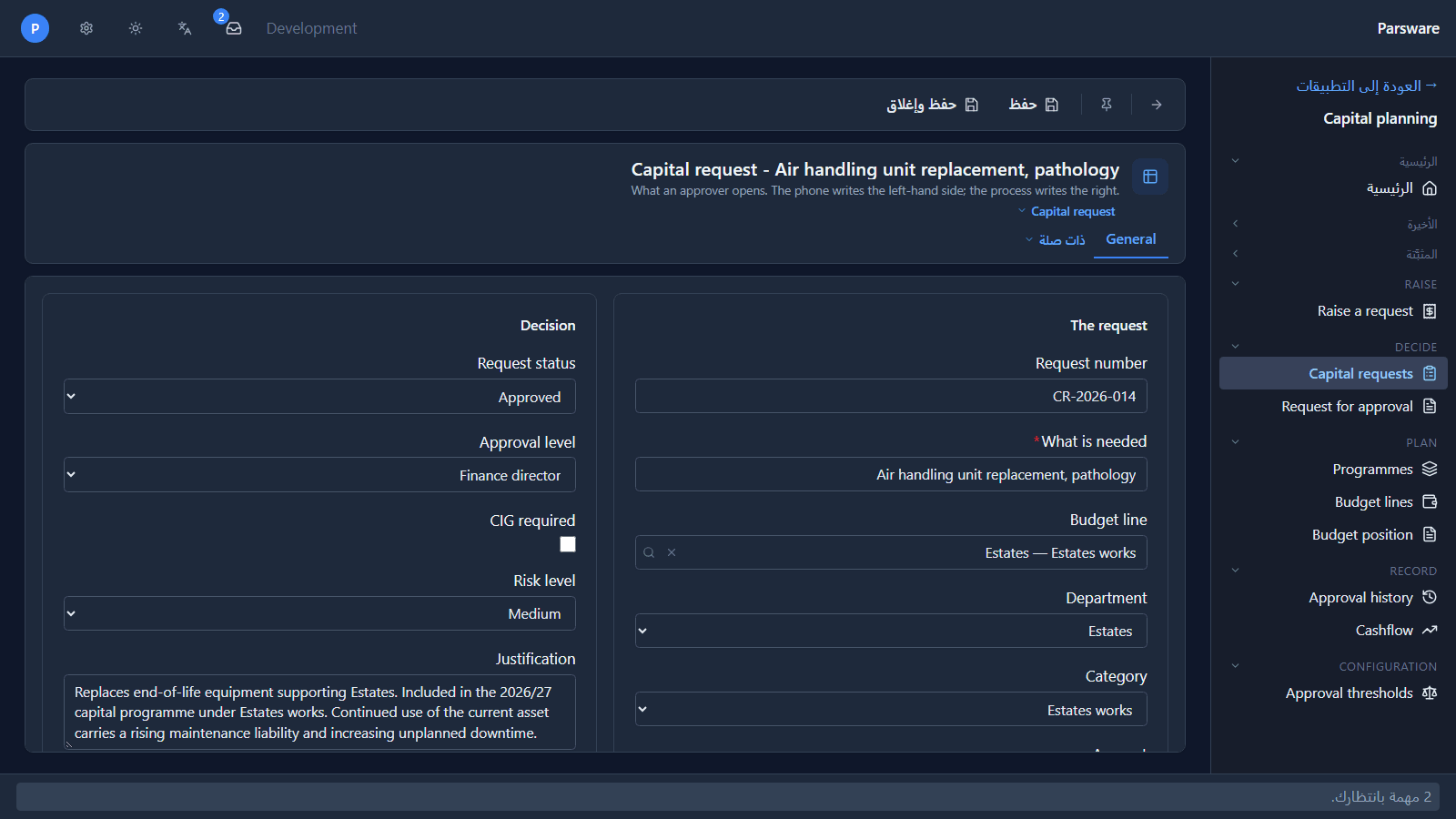Open Budget position in sidebar
Screen dimensions: 1456x819
tap(1333, 534)
